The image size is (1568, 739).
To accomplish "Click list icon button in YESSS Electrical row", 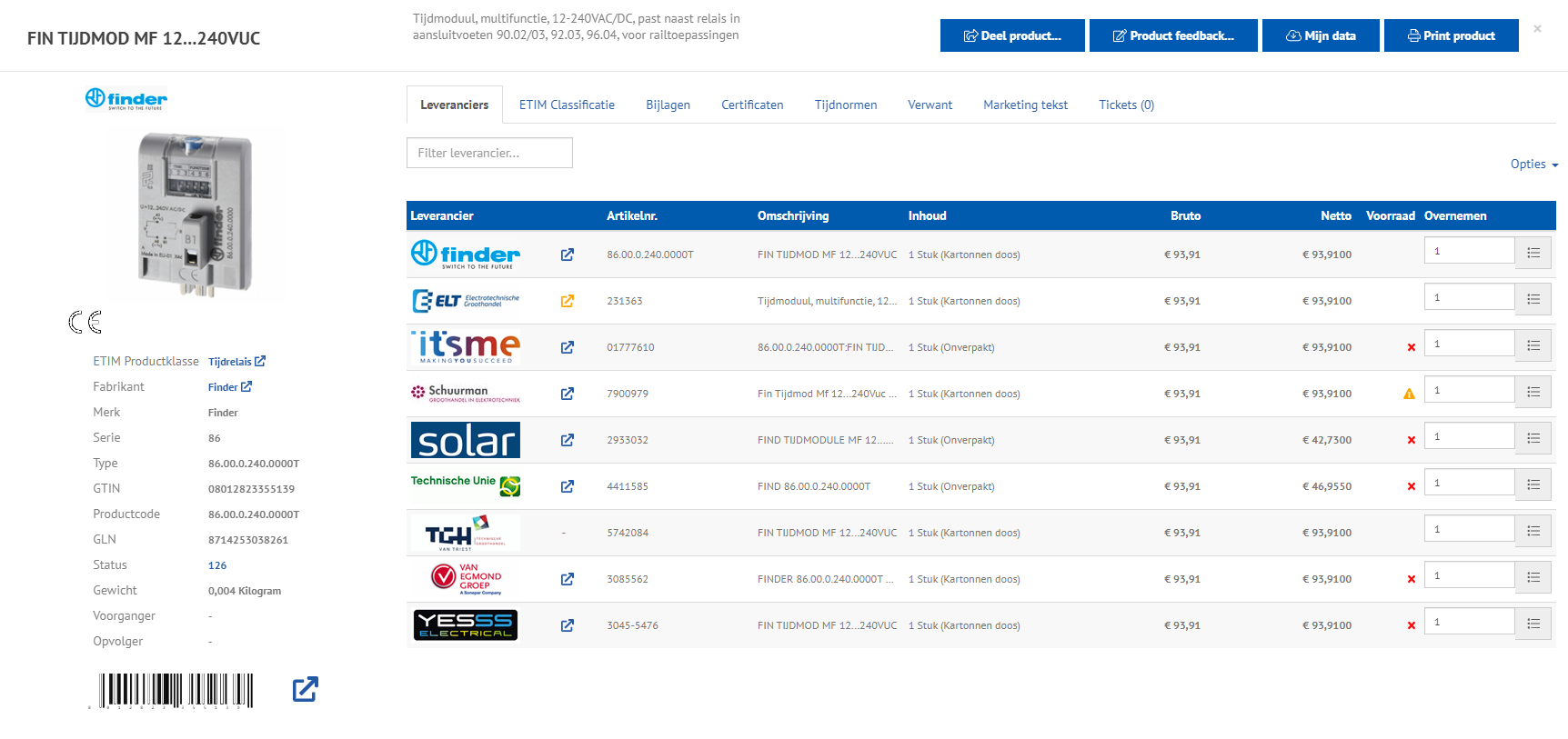I will click(1533, 624).
